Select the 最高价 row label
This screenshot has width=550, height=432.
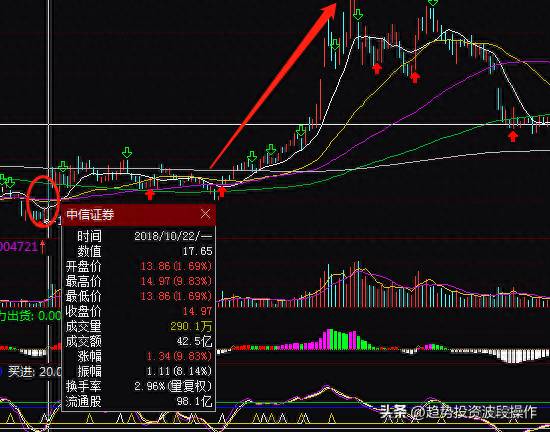coord(83,281)
